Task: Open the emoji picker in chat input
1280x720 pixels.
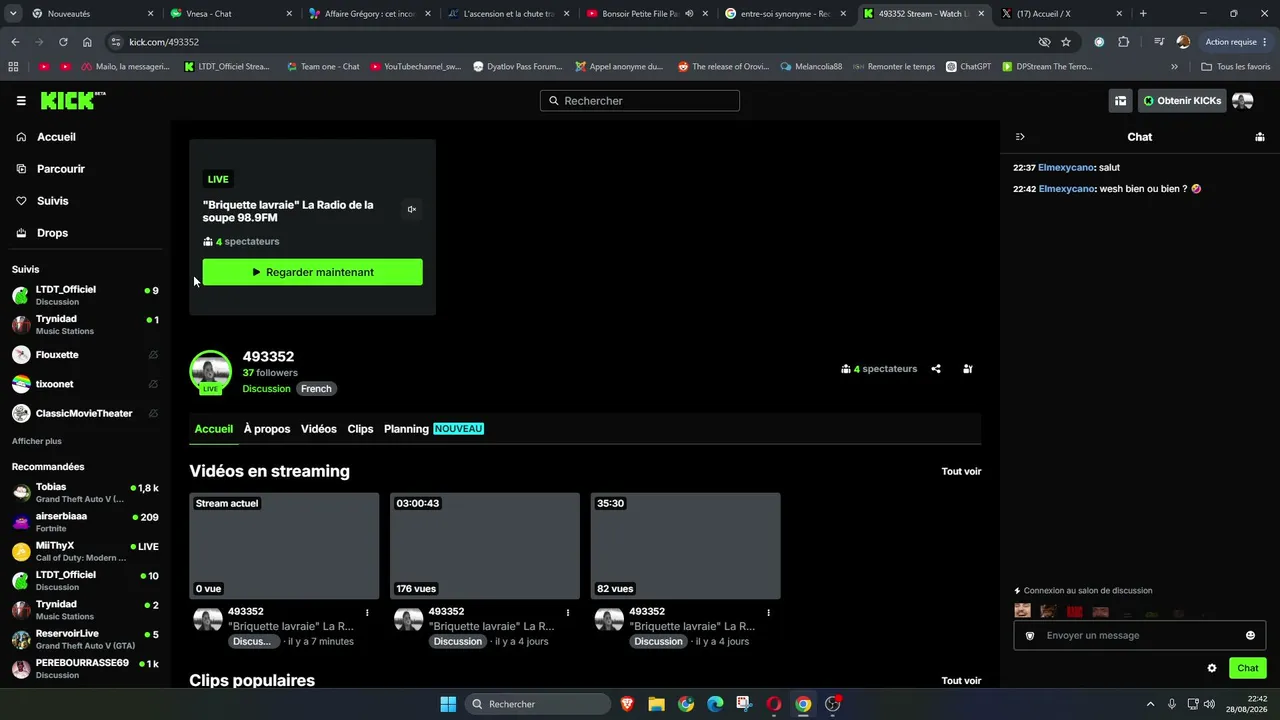Action: (x=1250, y=635)
